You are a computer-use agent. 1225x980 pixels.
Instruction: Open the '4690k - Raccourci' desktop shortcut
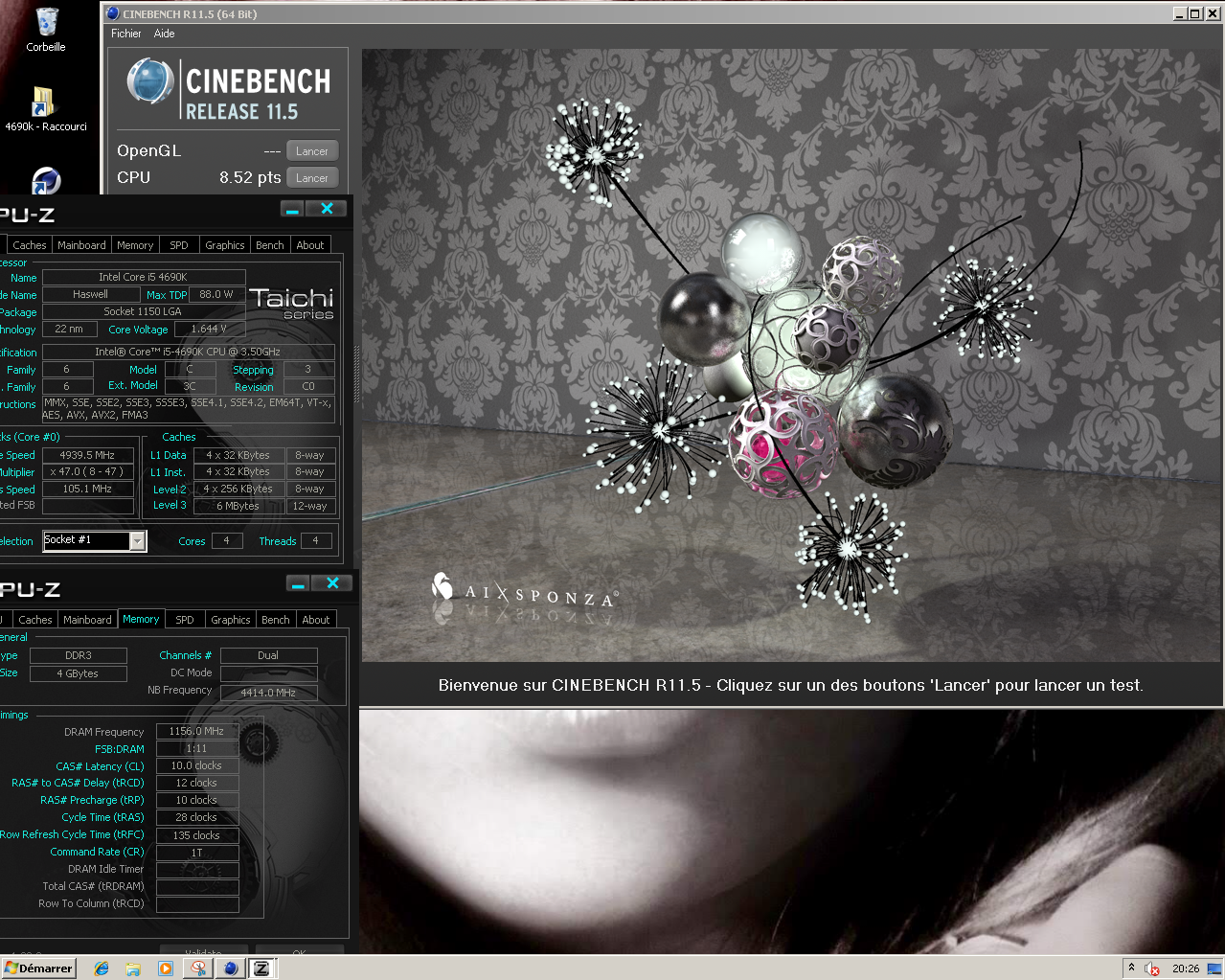pos(45,108)
